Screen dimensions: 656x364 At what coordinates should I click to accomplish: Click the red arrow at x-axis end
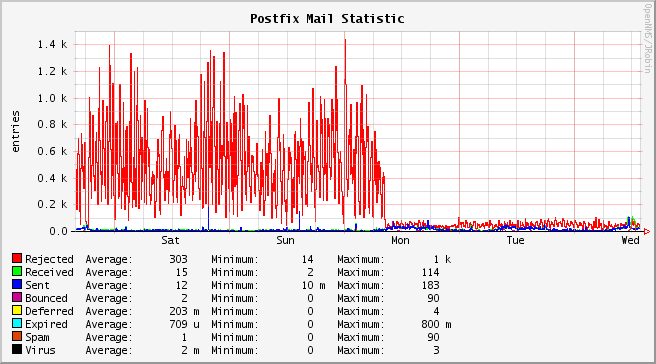click(647, 231)
